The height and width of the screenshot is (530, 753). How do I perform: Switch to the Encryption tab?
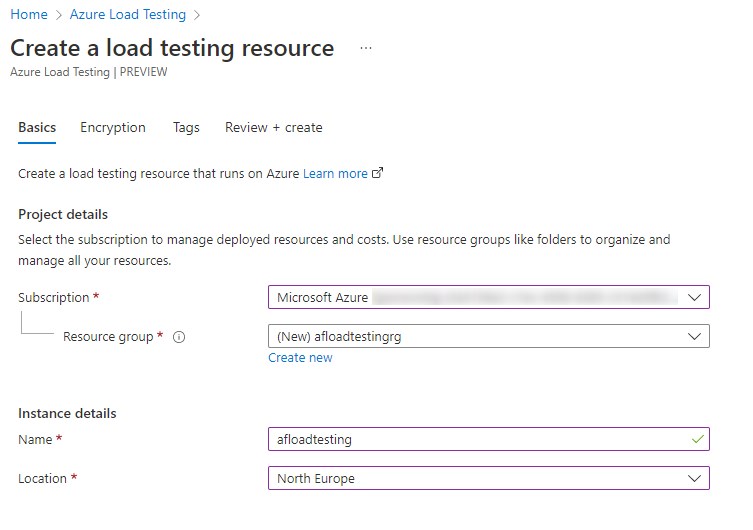(113, 128)
